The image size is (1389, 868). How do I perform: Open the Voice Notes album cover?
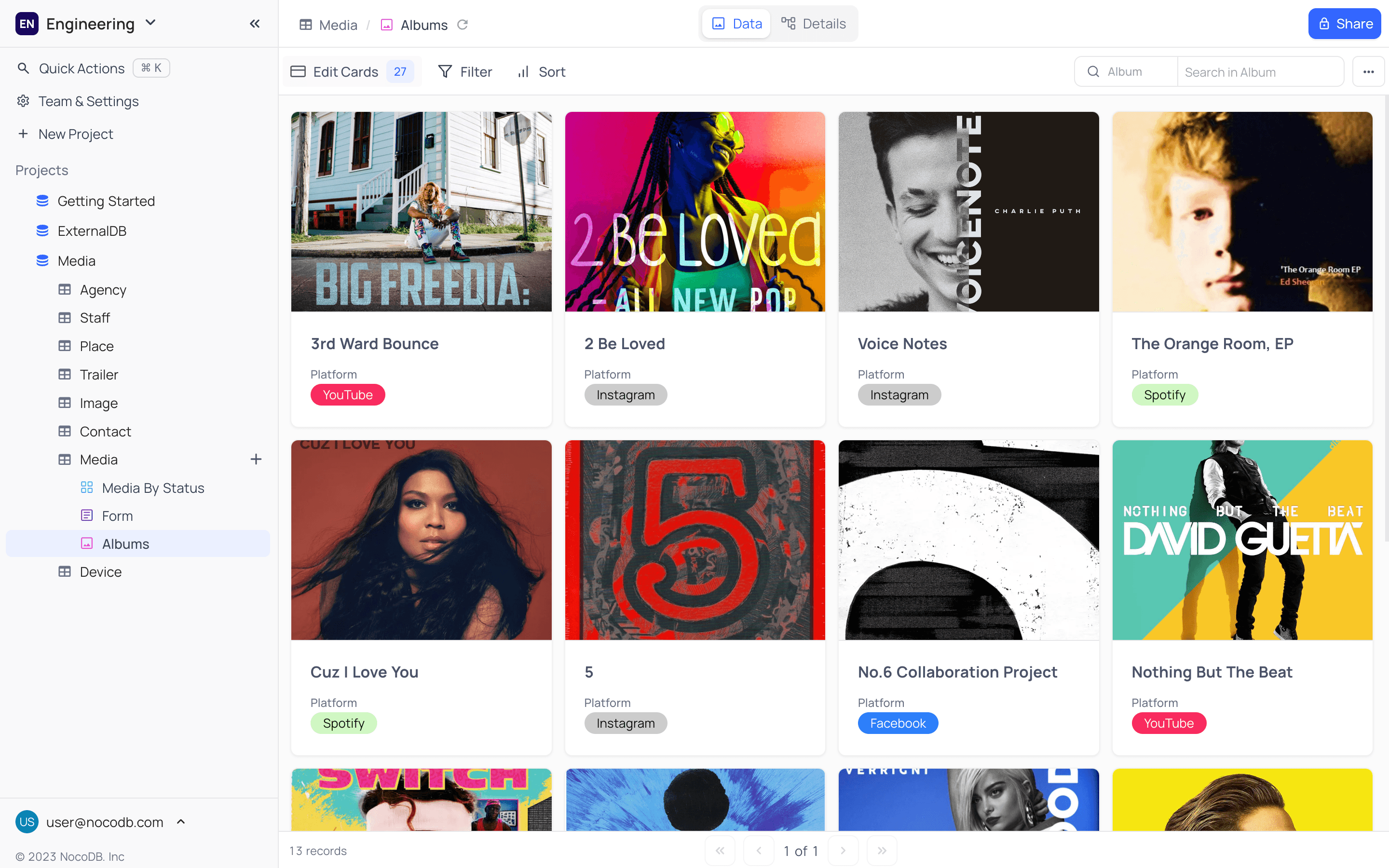point(968,212)
